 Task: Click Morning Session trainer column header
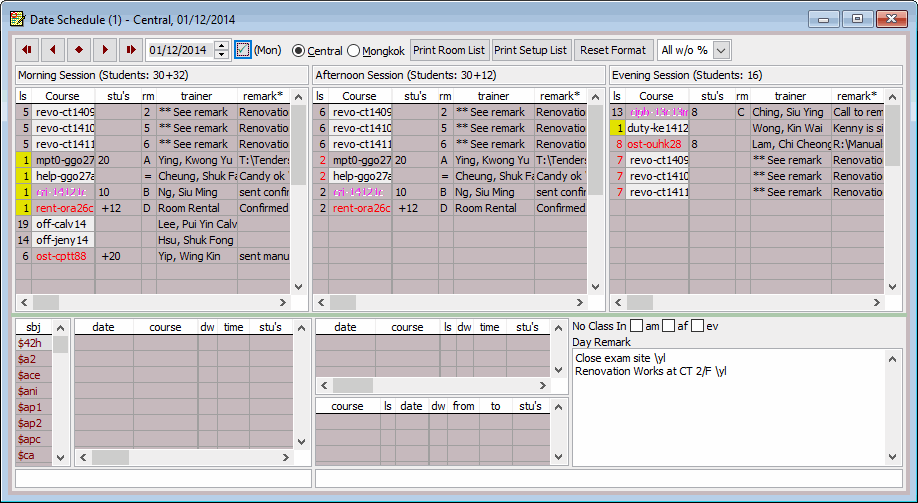(197, 96)
